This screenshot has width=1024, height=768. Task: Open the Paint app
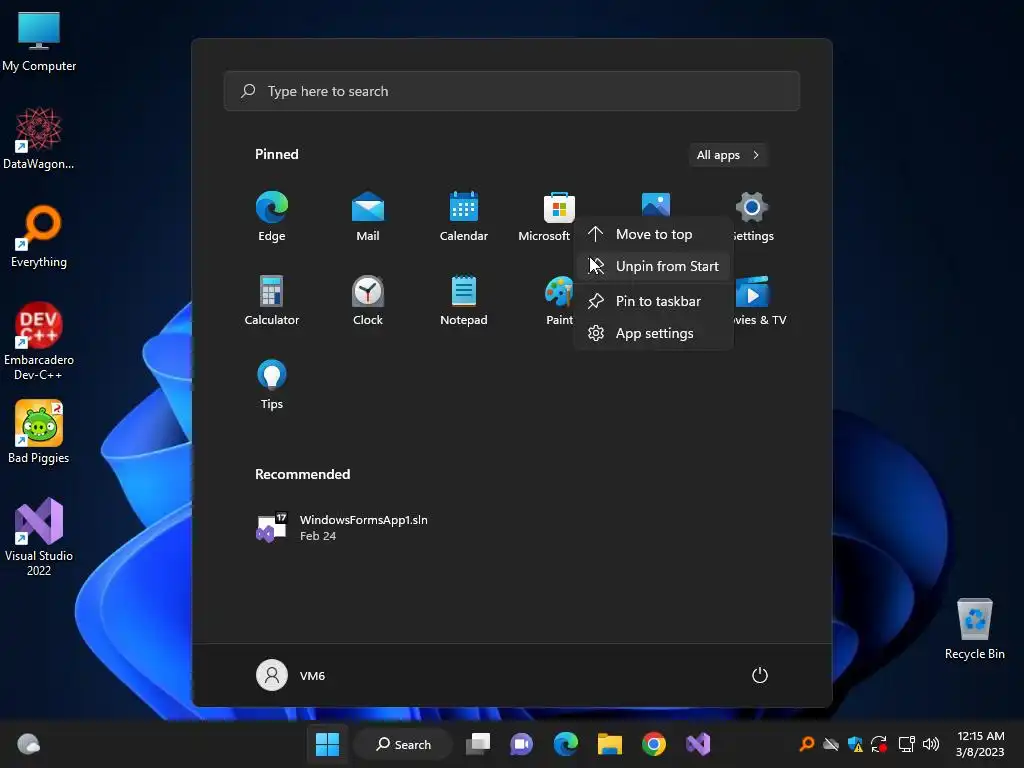tap(559, 300)
